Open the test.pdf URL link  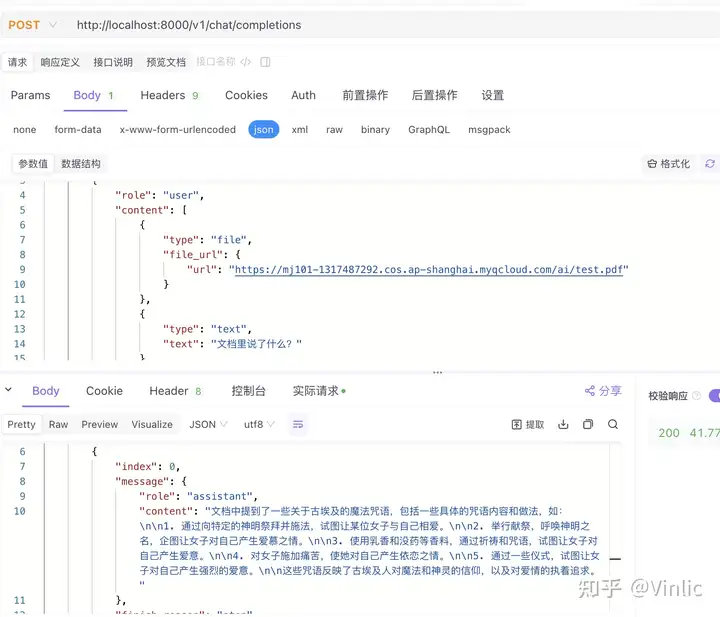pyautogui.click(x=429, y=269)
